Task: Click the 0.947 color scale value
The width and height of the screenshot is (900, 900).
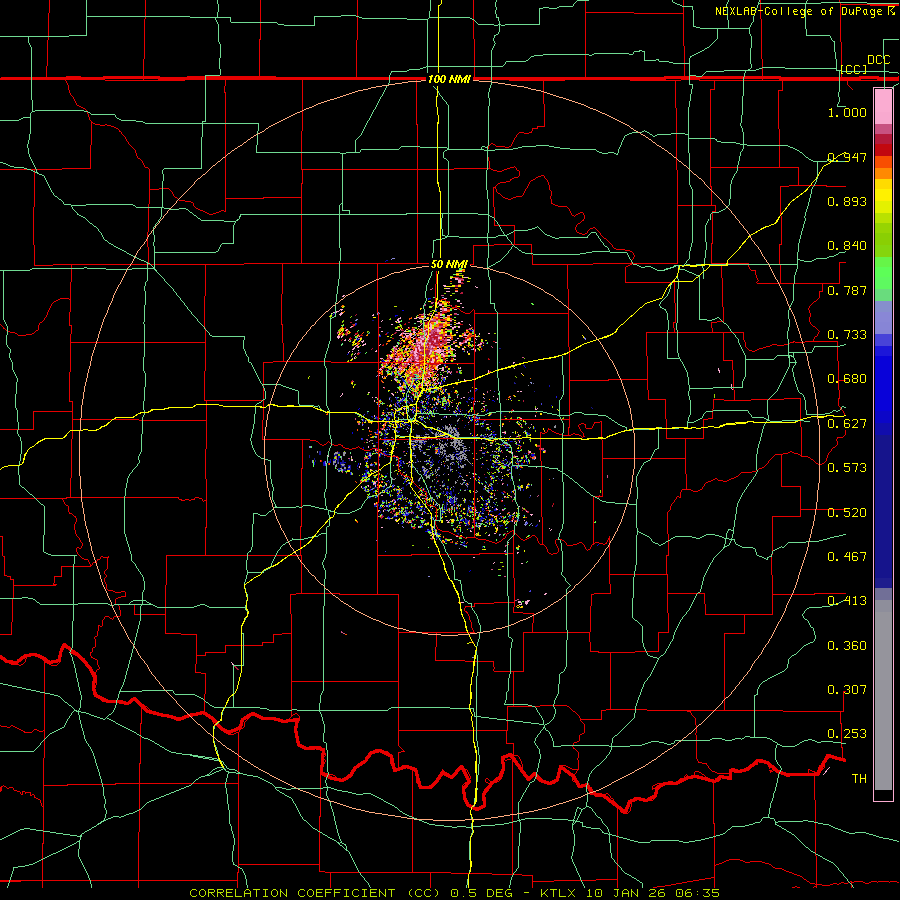Action: tap(847, 157)
